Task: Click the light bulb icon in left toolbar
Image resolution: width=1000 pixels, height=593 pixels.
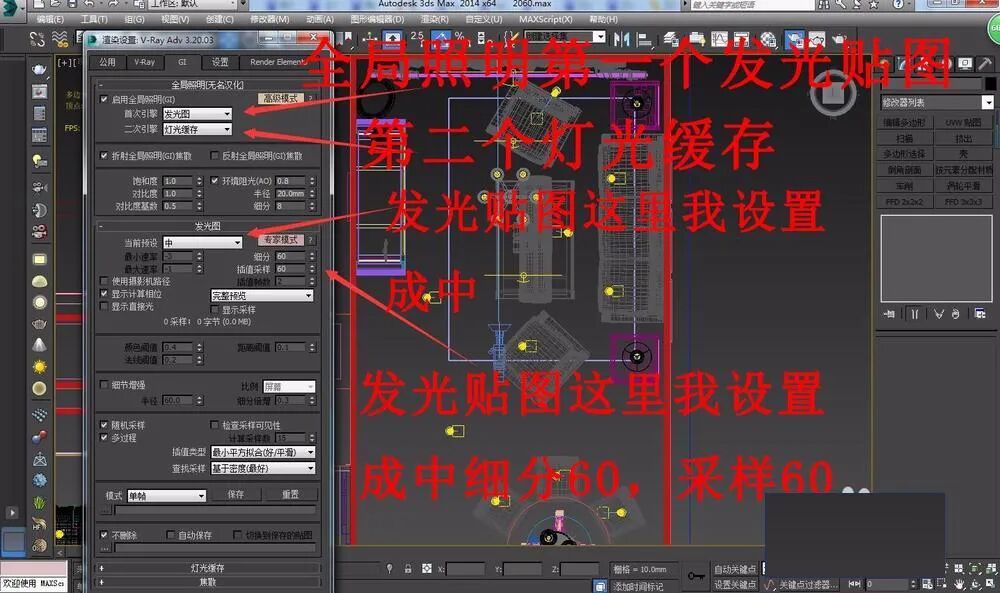Action: point(39,161)
